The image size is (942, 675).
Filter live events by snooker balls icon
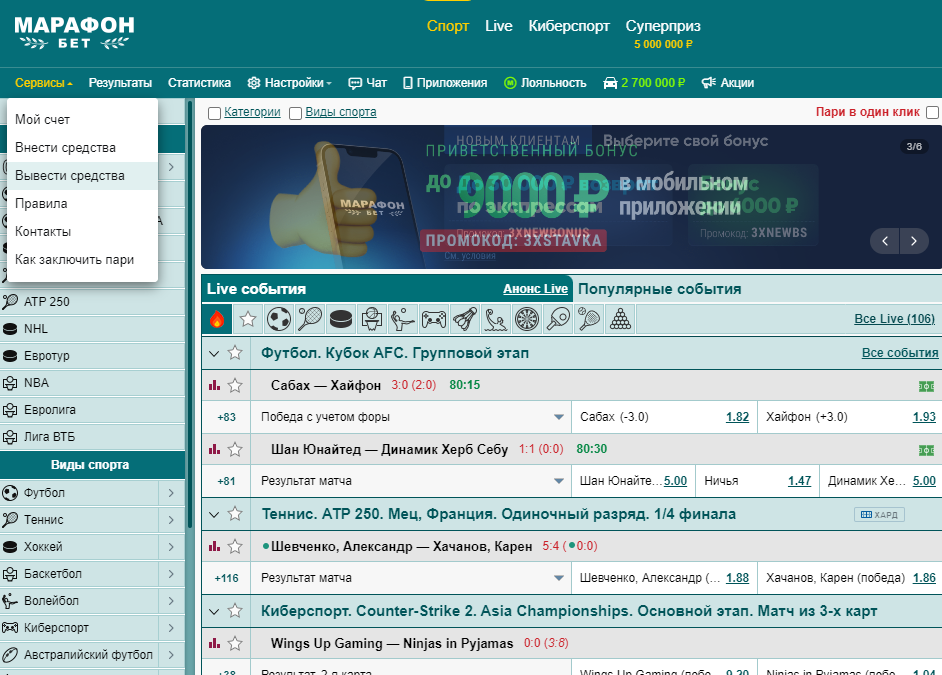tap(620, 319)
